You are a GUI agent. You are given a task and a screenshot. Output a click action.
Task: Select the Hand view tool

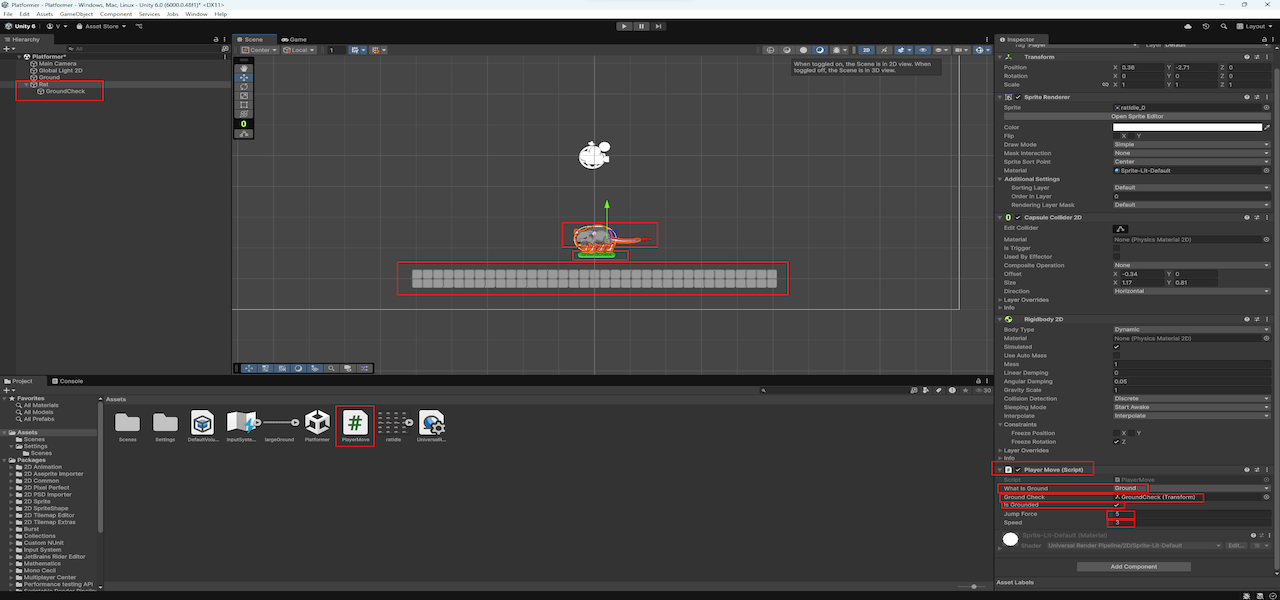pos(244,68)
